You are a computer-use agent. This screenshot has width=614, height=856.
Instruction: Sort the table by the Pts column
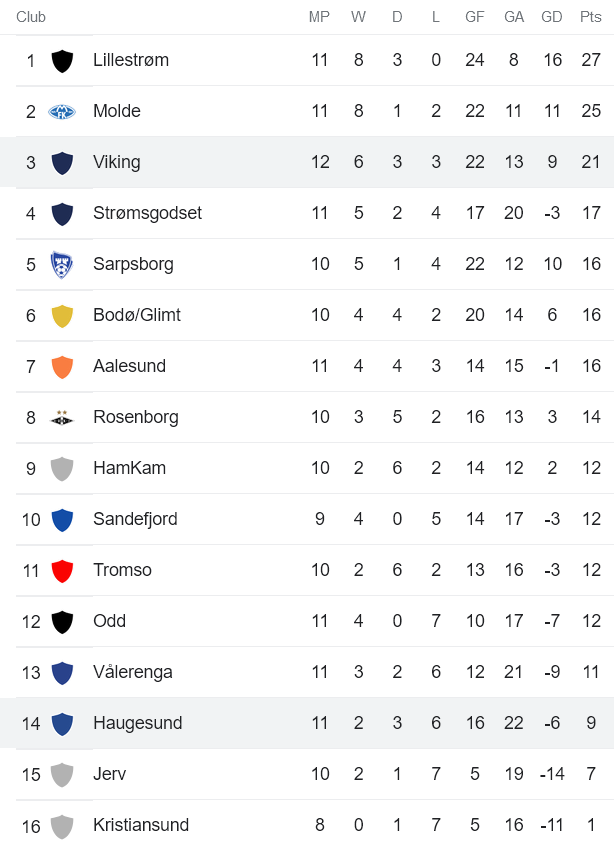pos(590,17)
